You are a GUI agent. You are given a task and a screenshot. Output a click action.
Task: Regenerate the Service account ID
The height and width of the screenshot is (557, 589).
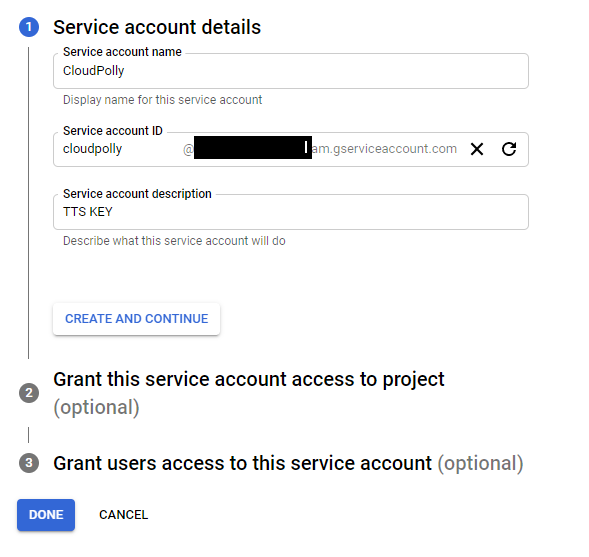(x=509, y=149)
